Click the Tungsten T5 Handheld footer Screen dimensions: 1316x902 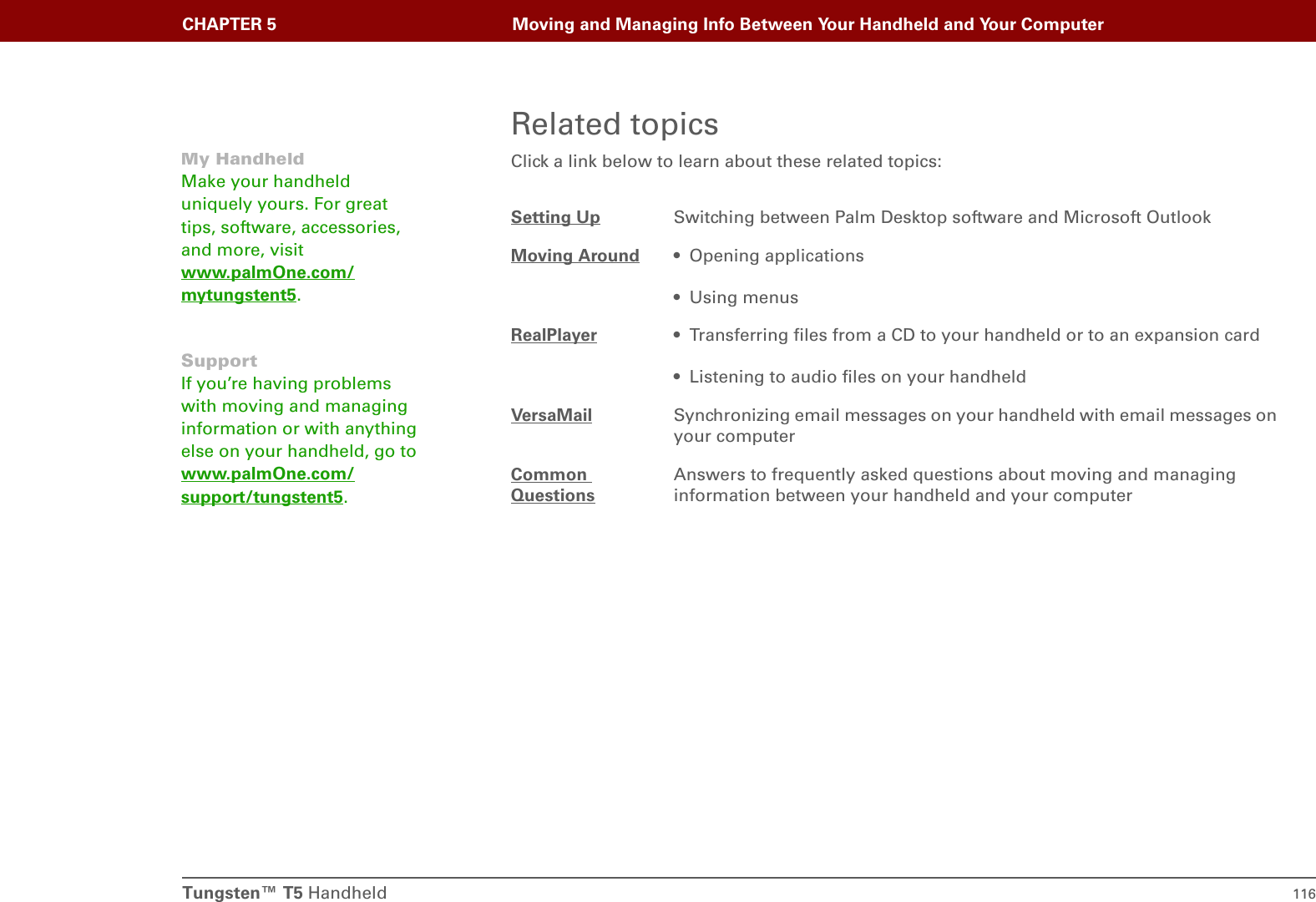285,893
